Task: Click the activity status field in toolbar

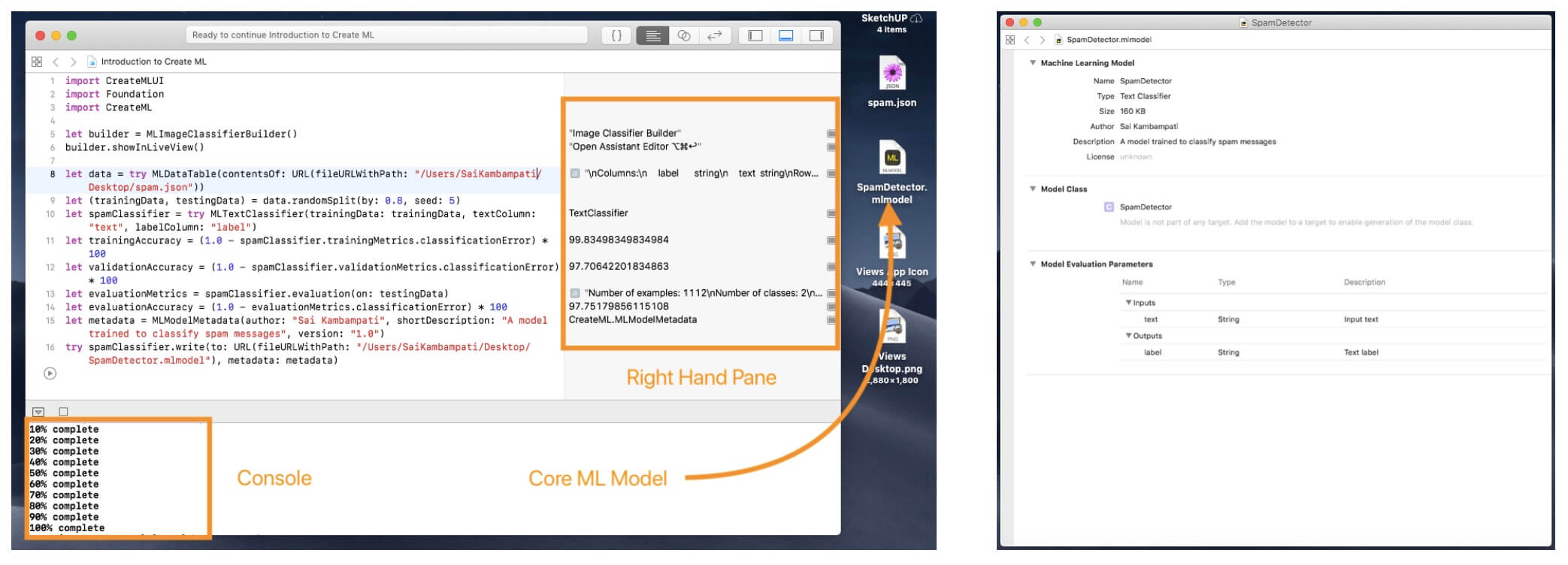Action: click(386, 35)
